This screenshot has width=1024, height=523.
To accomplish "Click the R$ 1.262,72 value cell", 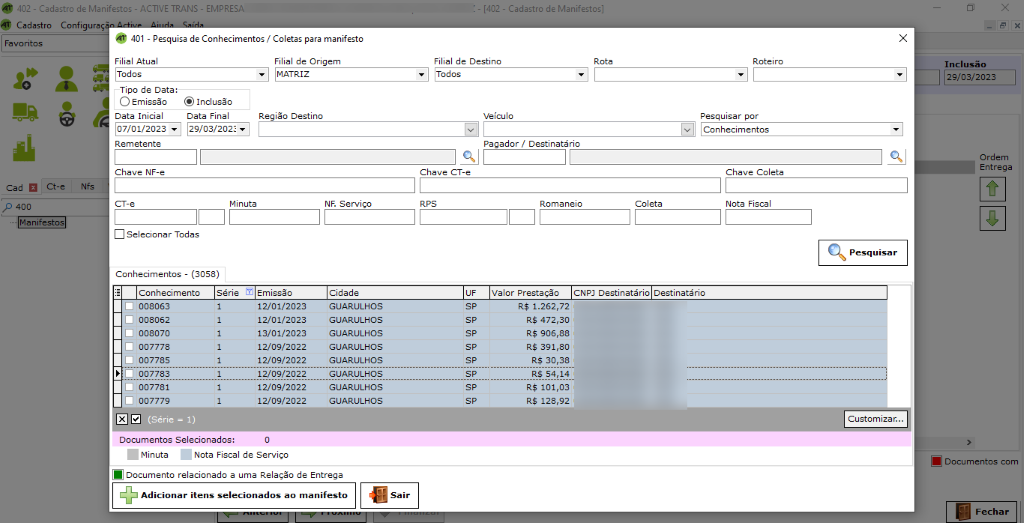I will (x=530, y=306).
